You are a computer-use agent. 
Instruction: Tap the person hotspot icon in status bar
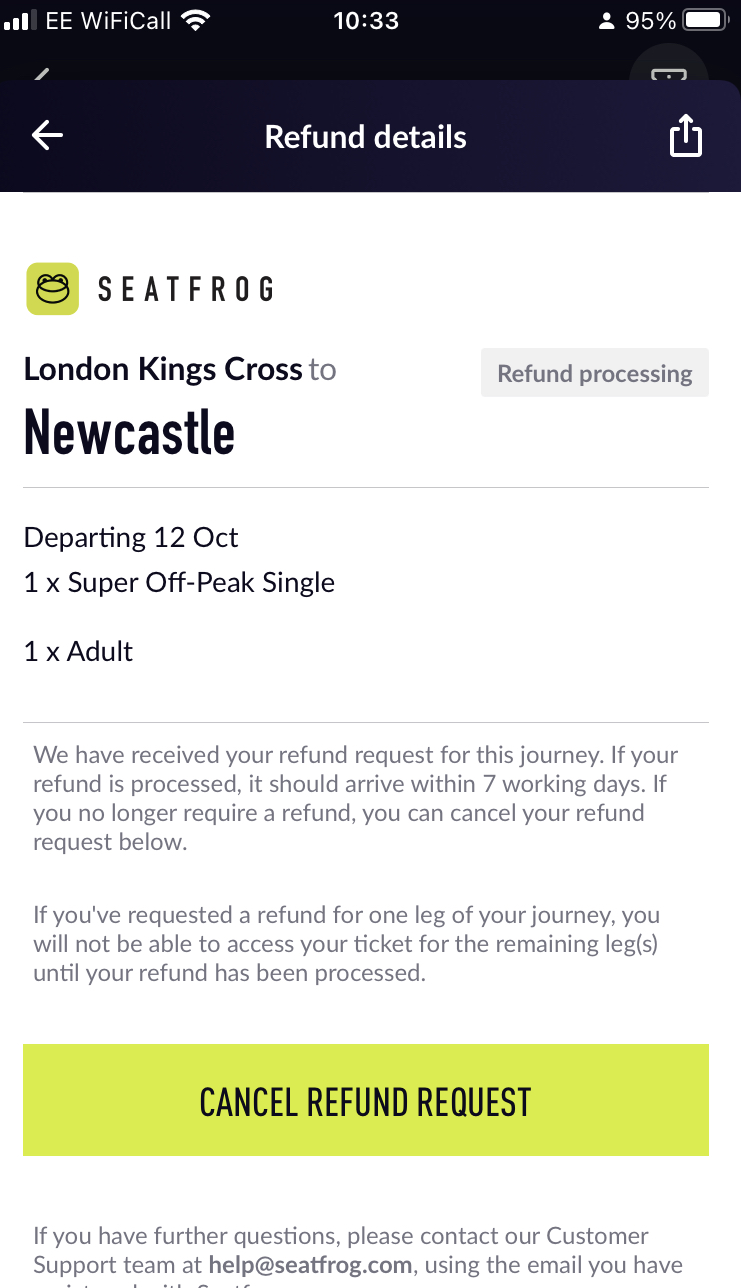click(x=606, y=21)
